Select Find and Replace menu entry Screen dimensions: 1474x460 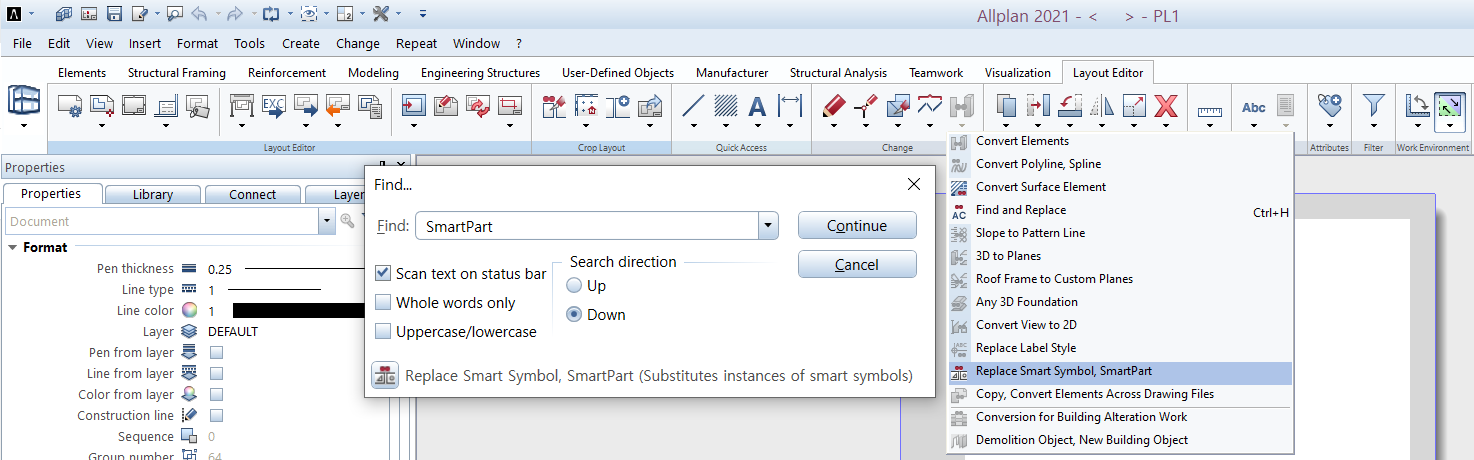(1120, 210)
